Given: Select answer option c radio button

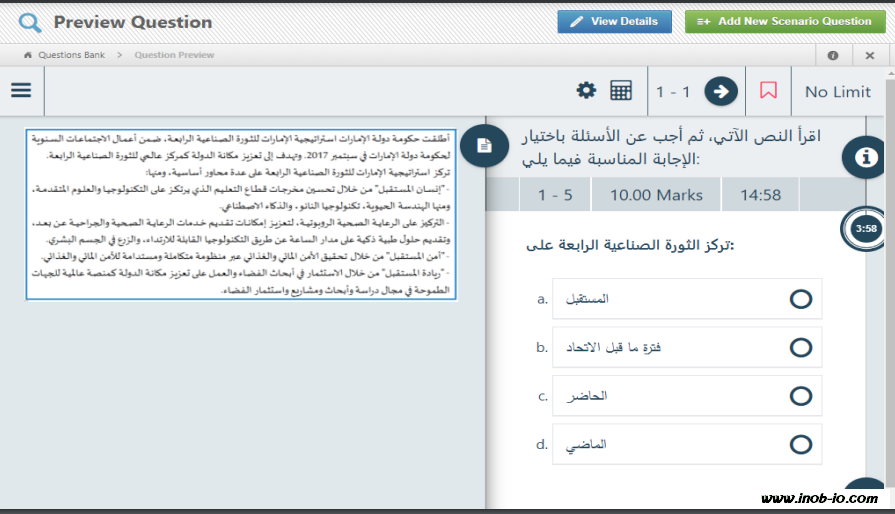Looking at the screenshot, I should point(800,396).
